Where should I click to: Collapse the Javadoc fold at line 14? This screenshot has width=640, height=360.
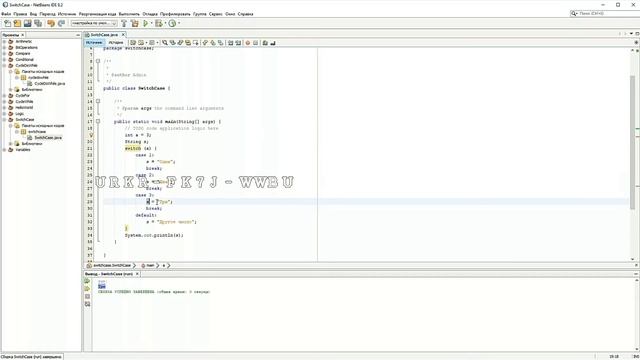pyautogui.click(x=98, y=101)
